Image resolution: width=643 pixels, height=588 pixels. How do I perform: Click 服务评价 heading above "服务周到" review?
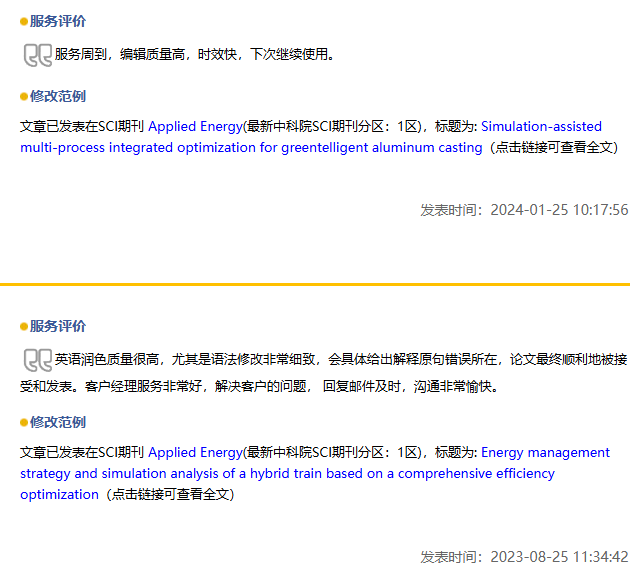(58, 21)
